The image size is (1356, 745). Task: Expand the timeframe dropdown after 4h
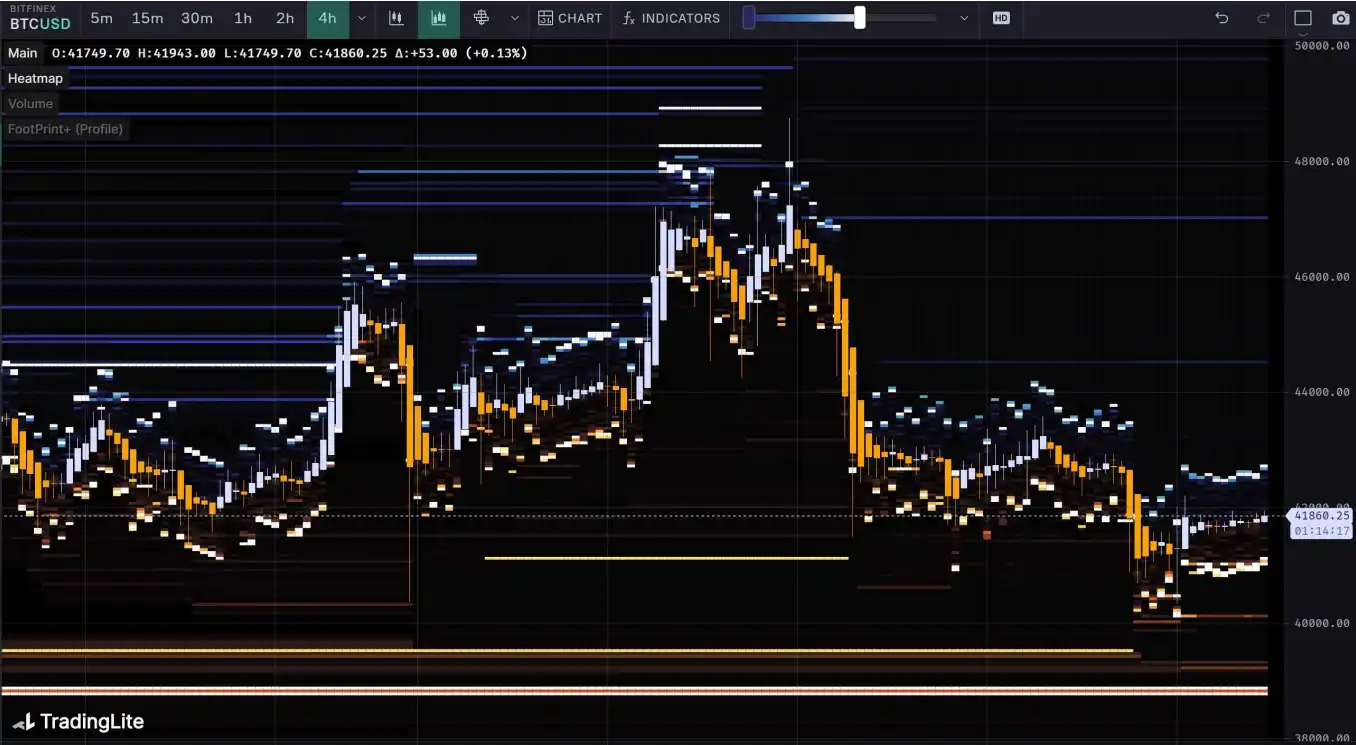[x=362, y=18]
